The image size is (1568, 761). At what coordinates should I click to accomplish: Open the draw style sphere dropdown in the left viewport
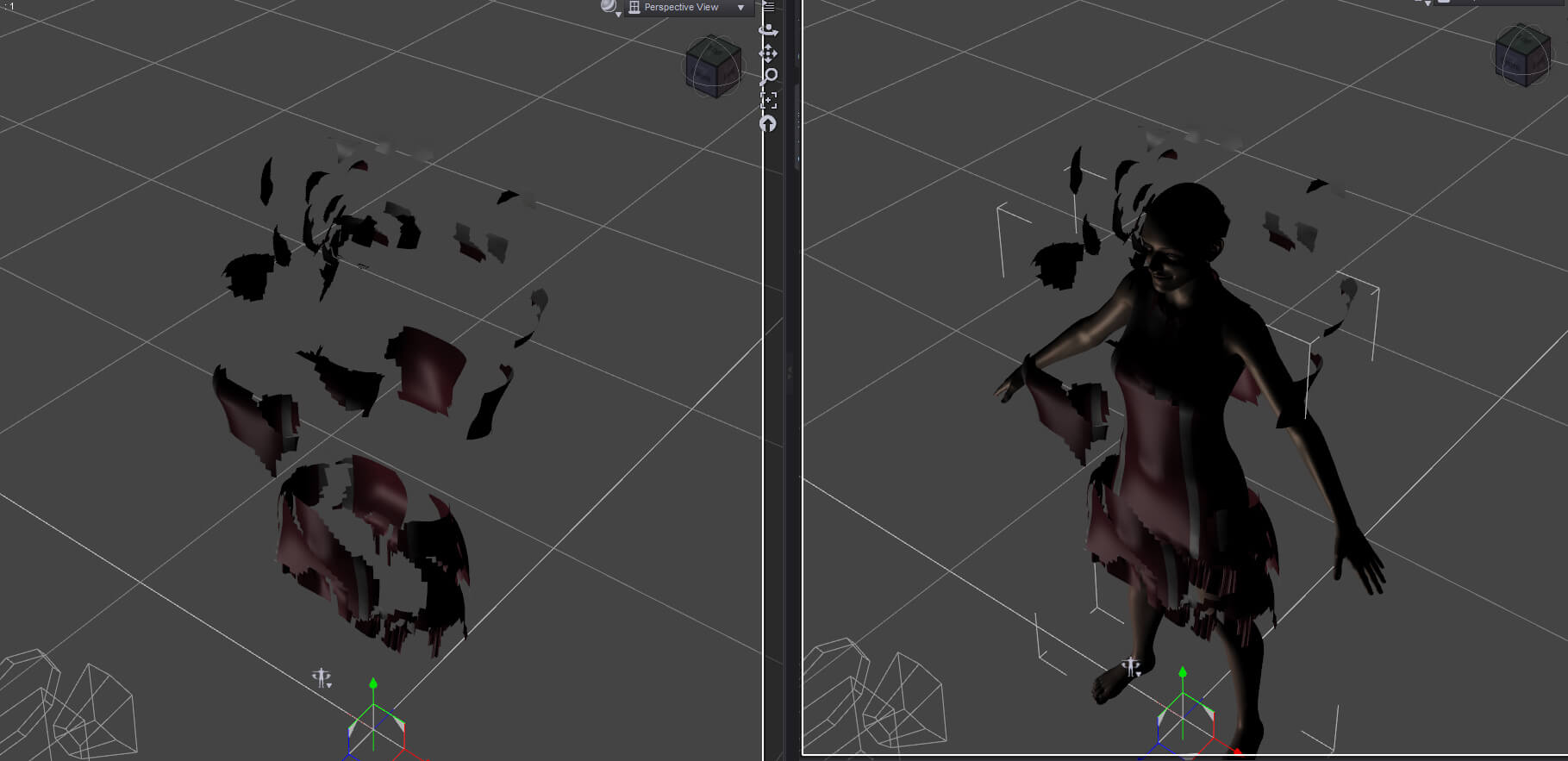point(610,7)
